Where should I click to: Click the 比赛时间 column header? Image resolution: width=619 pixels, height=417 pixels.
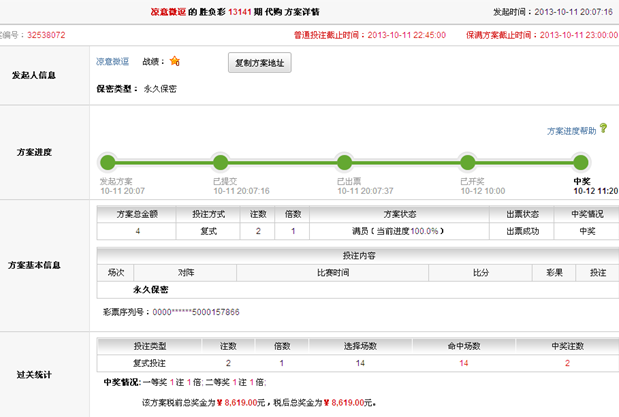point(356,271)
